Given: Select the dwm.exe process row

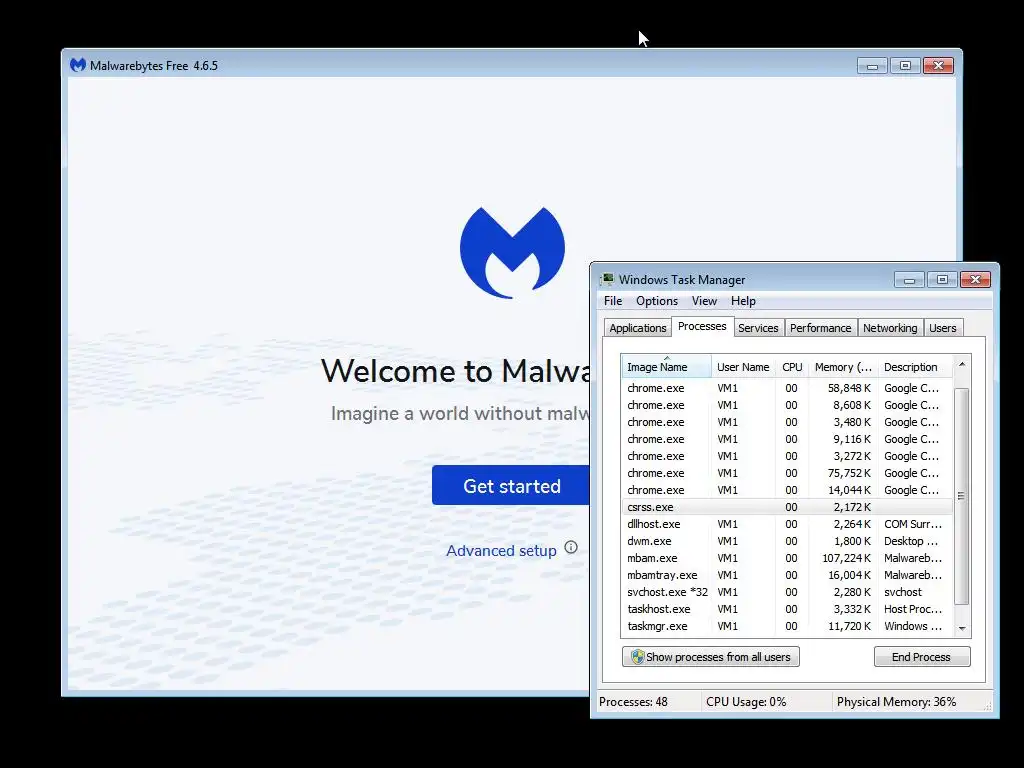Looking at the screenshot, I should [x=786, y=541].
